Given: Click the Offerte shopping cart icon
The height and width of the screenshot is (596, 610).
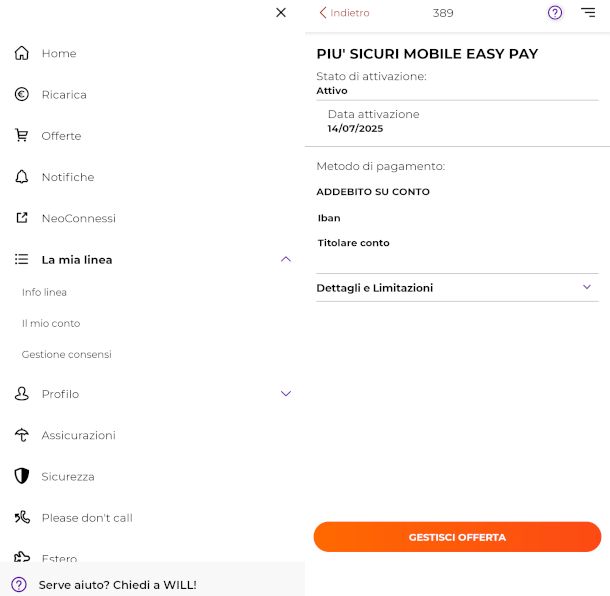Looking at the screenshot, I should pos(22,136).
